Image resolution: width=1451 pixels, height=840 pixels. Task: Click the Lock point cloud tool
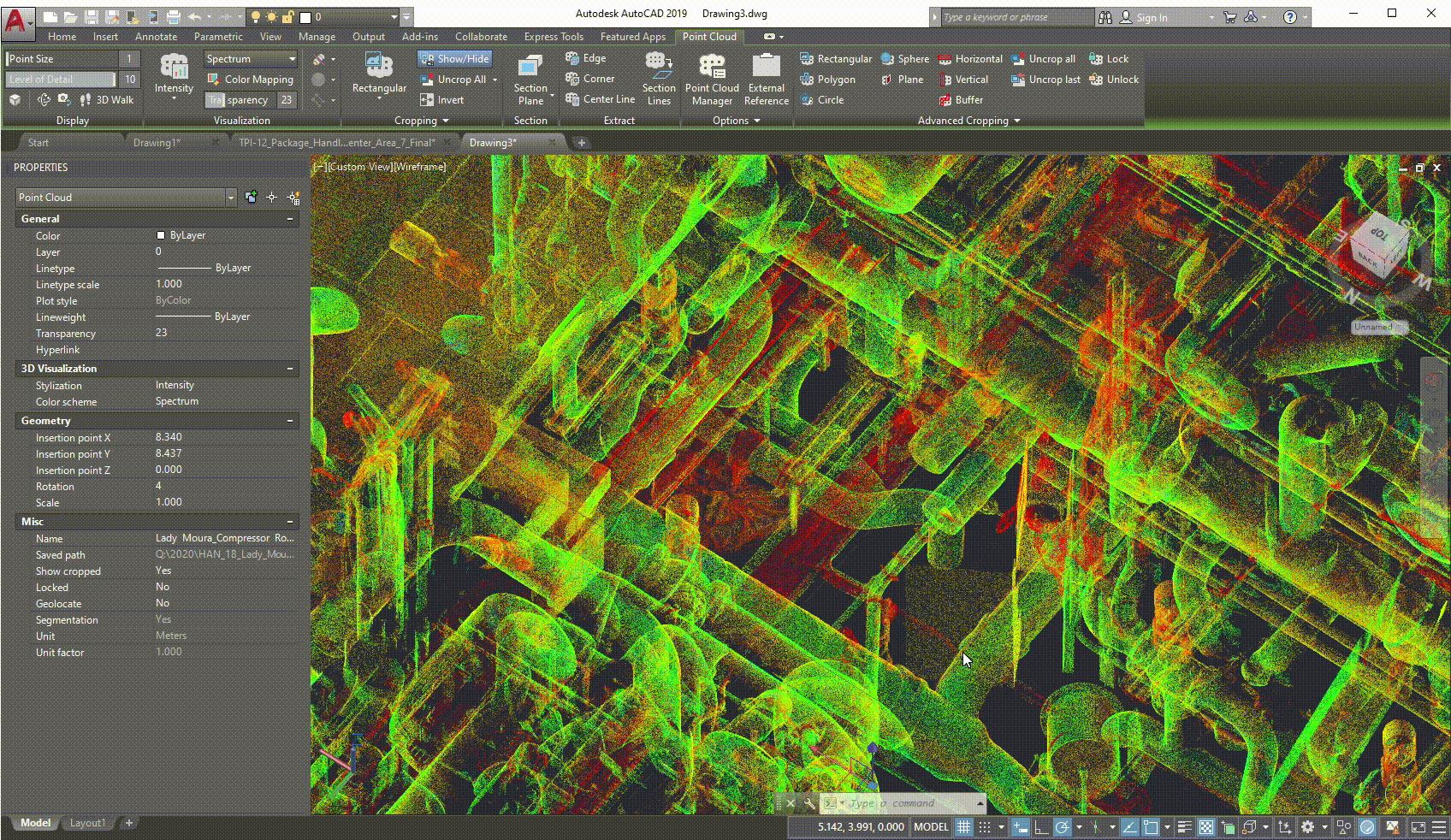(1109, 59)
